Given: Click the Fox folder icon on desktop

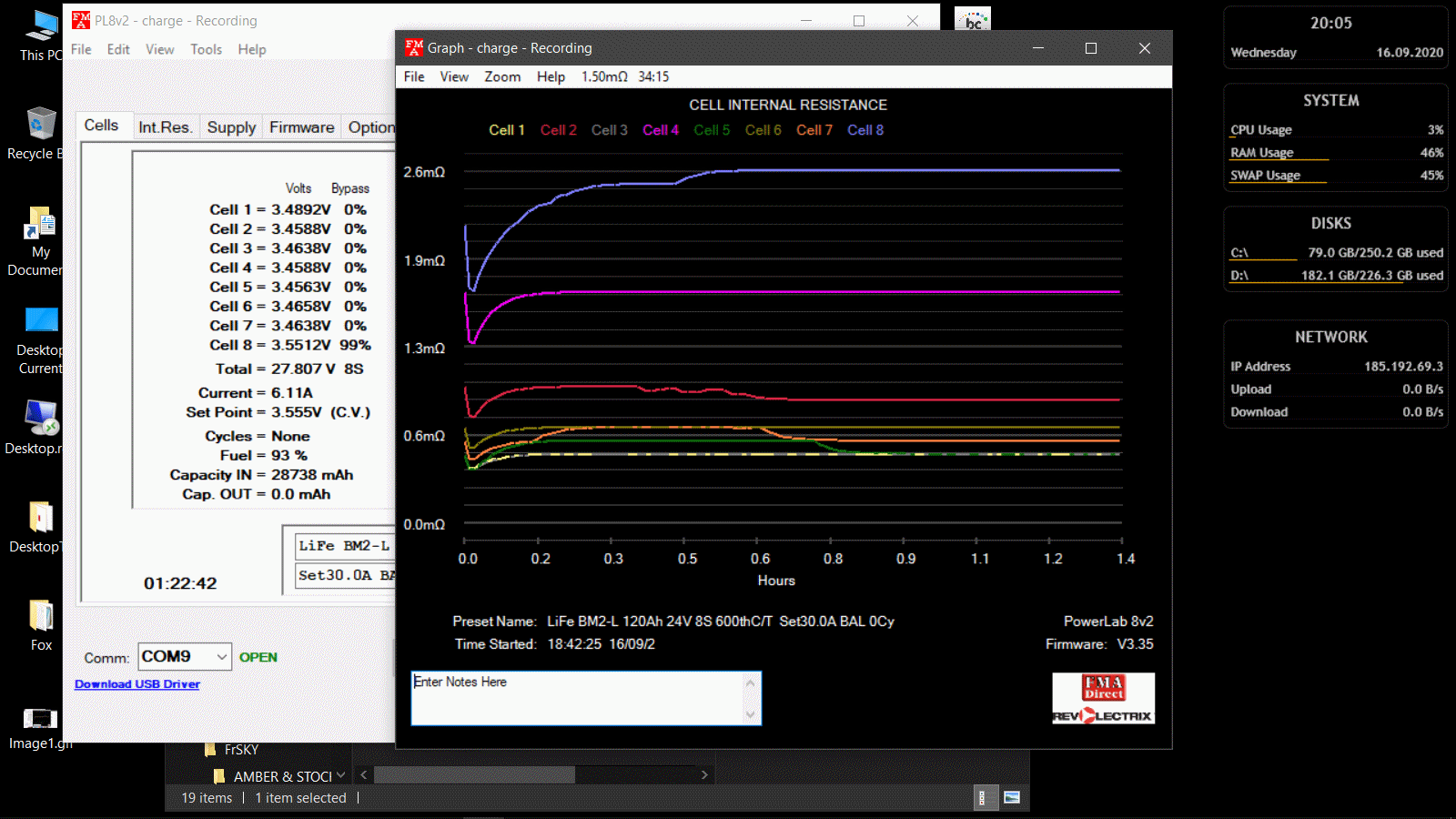Looking at the screenshot, I should point(41,617).
